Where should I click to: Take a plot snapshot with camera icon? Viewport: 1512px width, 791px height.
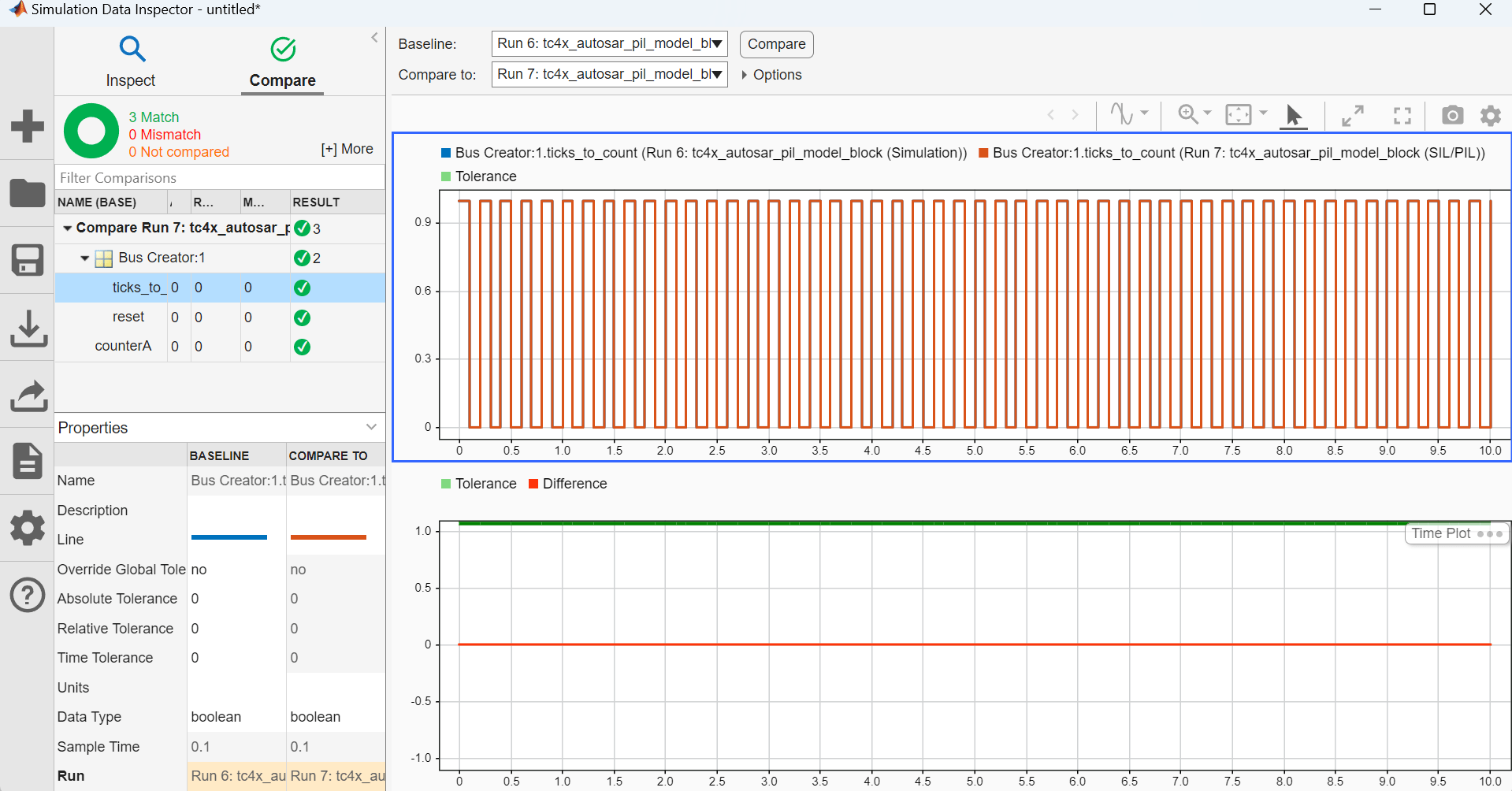pyautogui.click(x=1452, y=116)
